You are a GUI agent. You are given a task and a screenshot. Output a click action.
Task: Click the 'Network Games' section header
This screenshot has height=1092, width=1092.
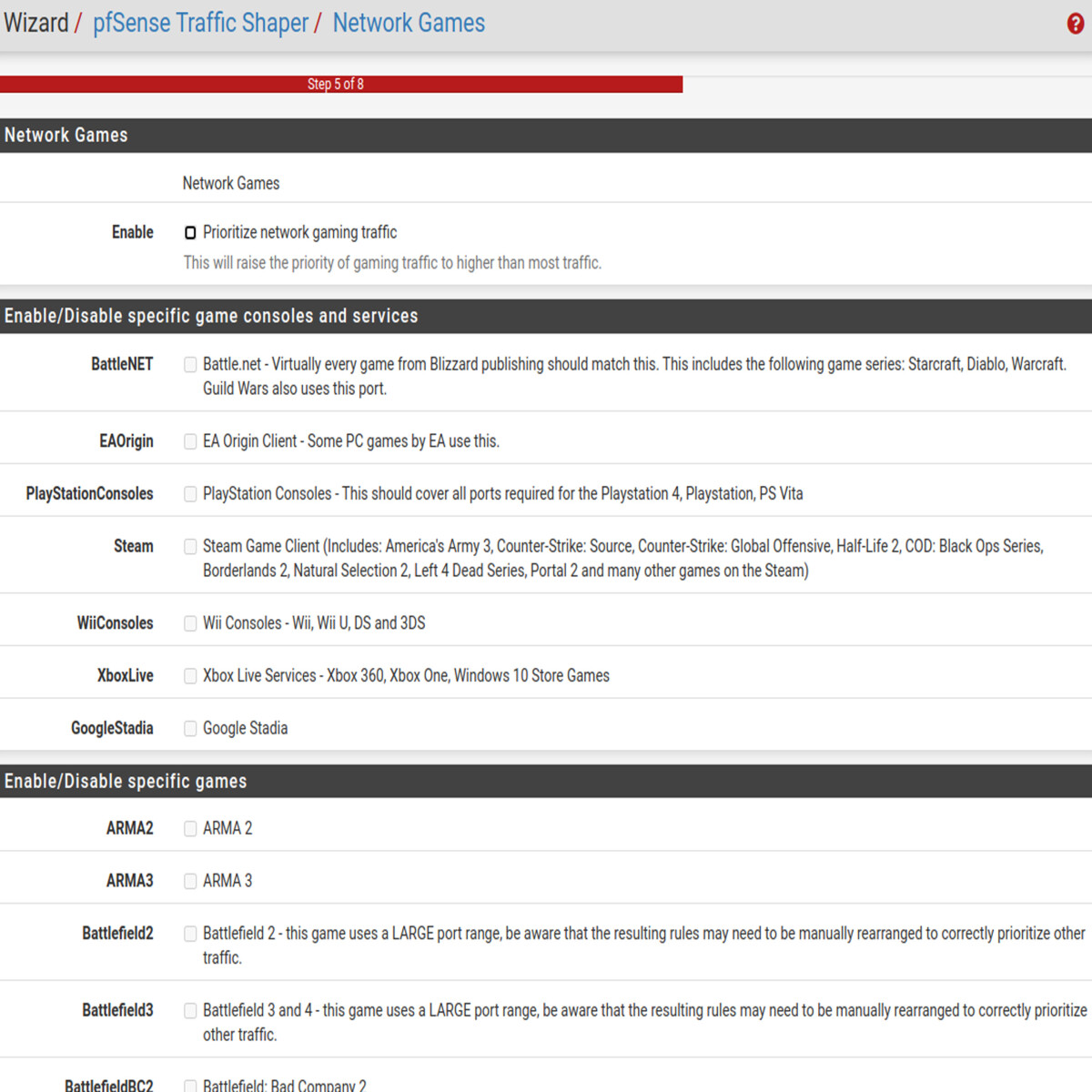pos(546,136)
